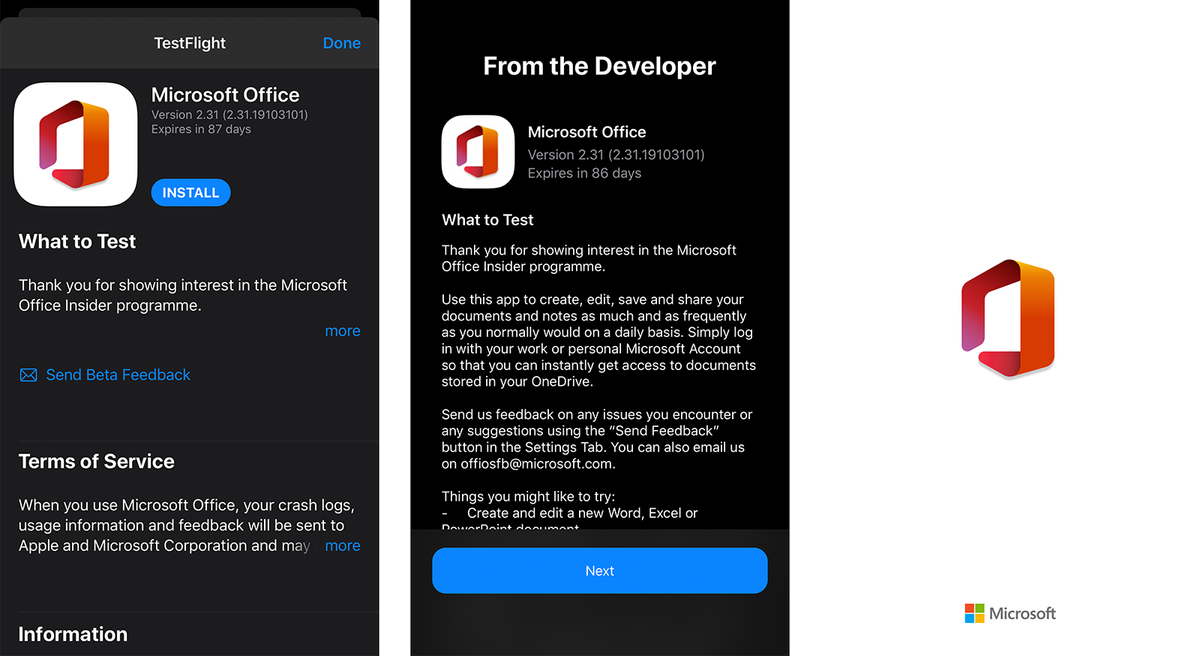Expand What to Test with the more link

pyautogui.click(x=342, y=330)
